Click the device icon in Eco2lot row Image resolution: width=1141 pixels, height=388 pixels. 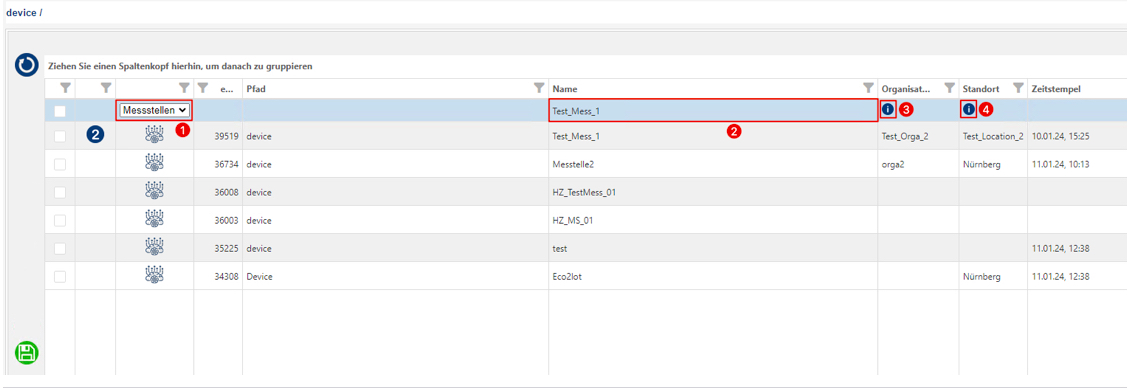[x=154, y=276]
